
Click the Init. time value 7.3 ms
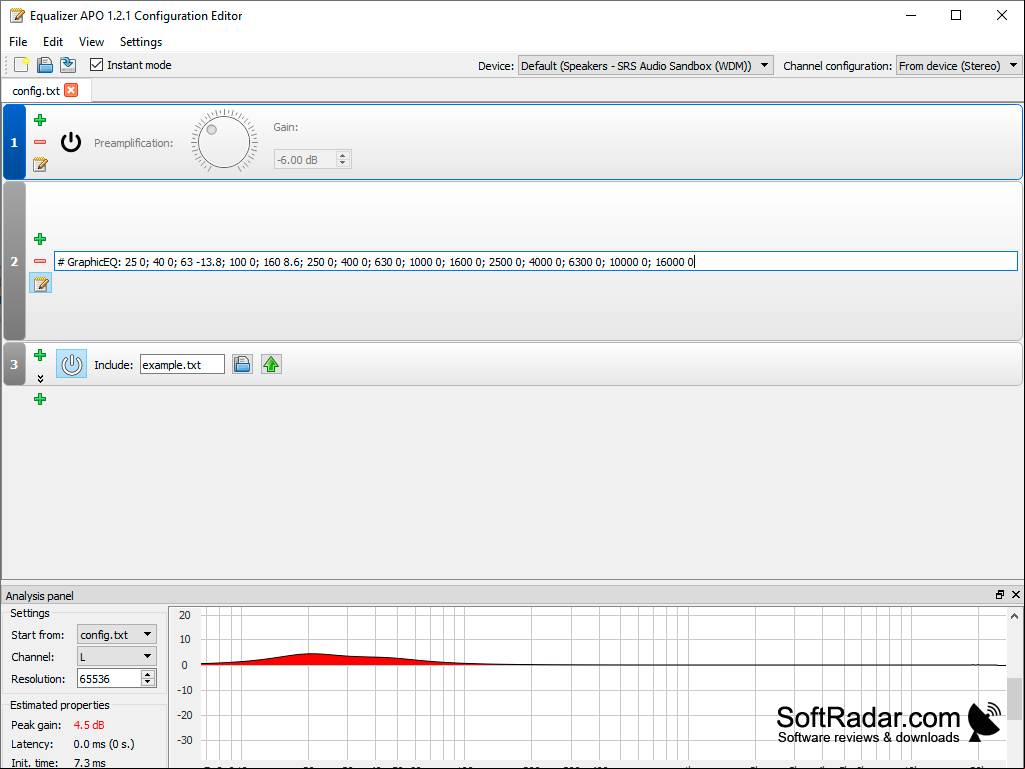coord(90,762)
